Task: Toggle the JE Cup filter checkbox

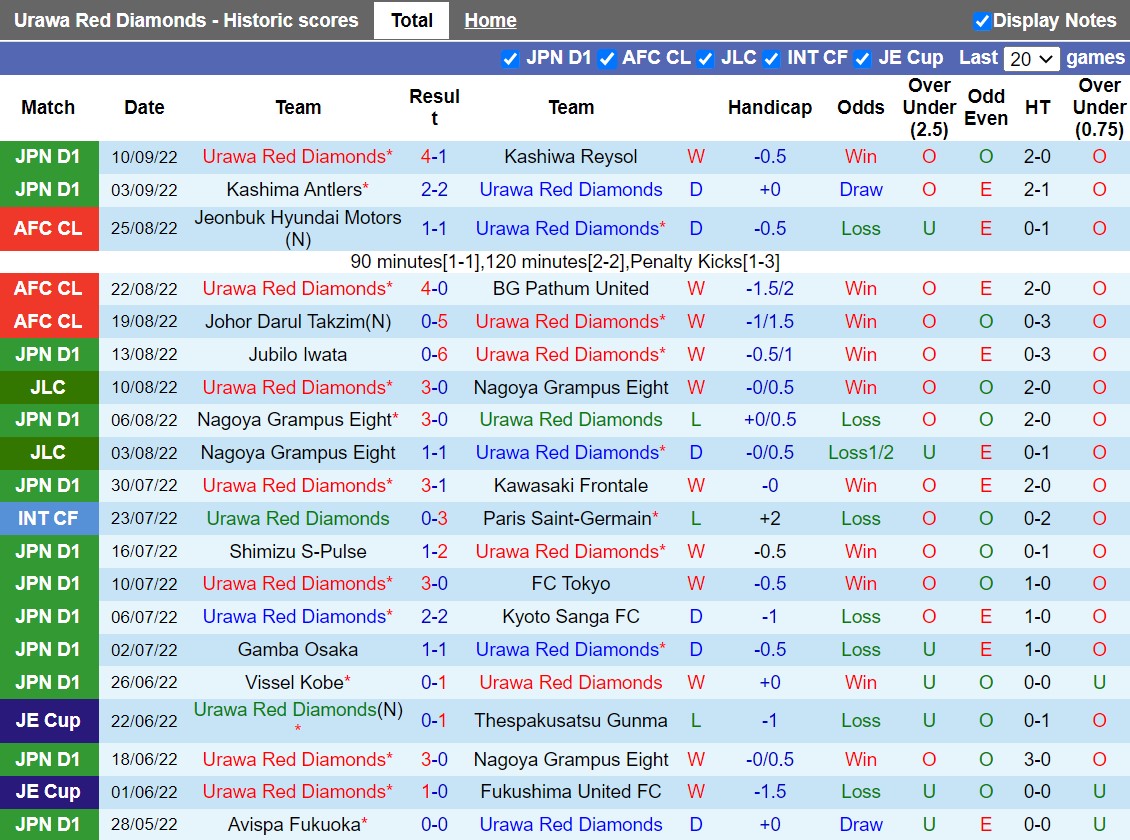Action: point(863,58)
